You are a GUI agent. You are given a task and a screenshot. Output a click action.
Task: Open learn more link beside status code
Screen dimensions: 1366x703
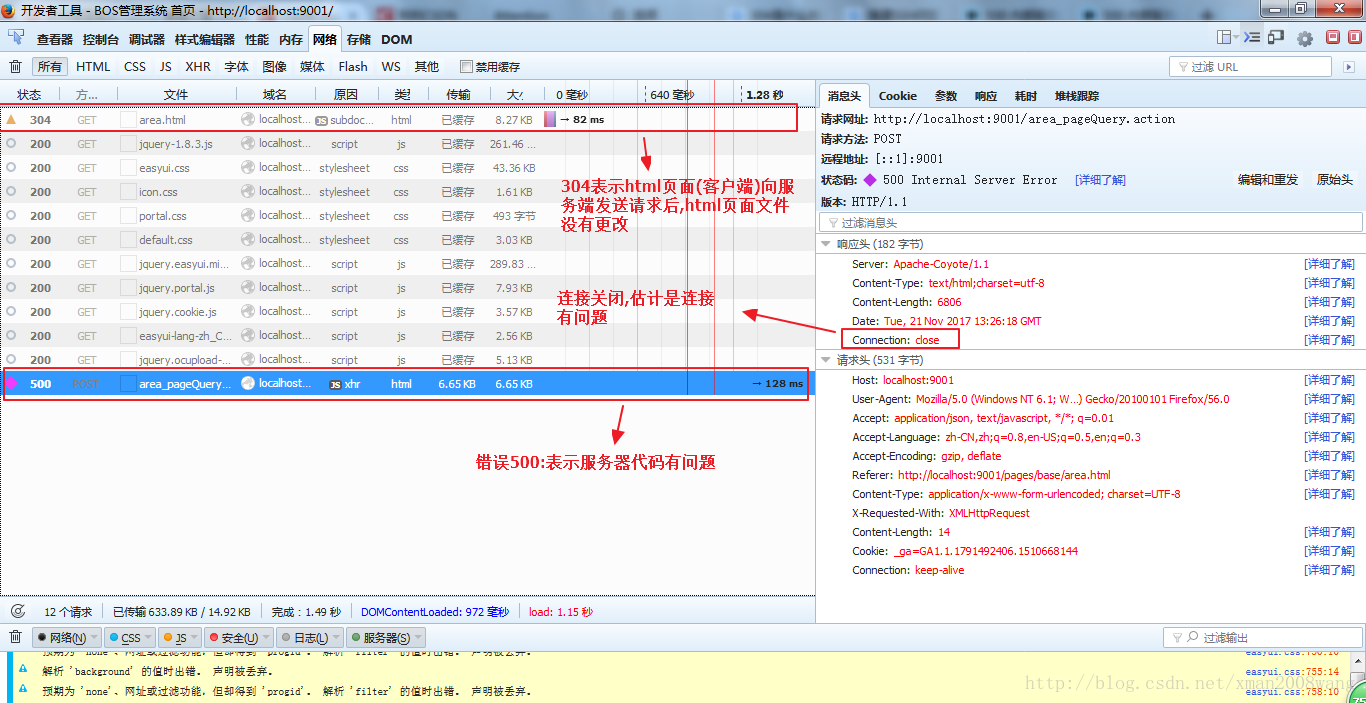tap(1100, 180)
